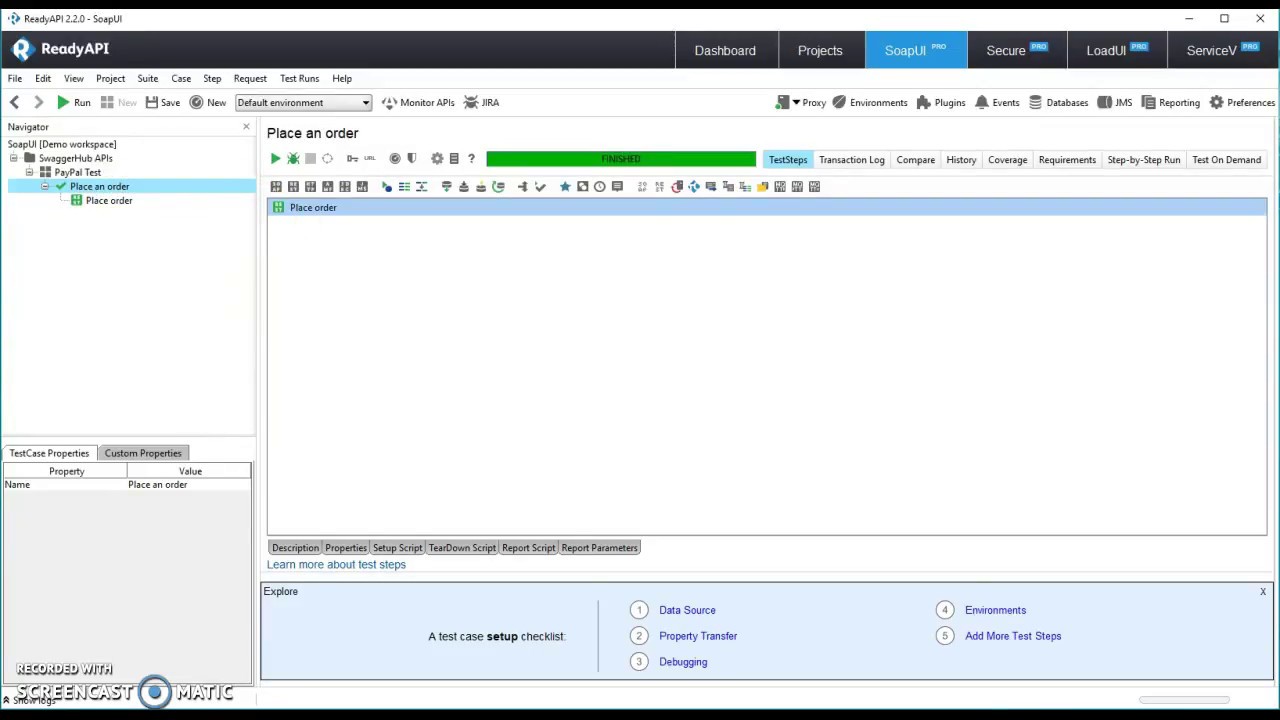Click the checkmark assertion step icon
The image size is (1280, 720).
pyautogui.click(x=540, y=186)
